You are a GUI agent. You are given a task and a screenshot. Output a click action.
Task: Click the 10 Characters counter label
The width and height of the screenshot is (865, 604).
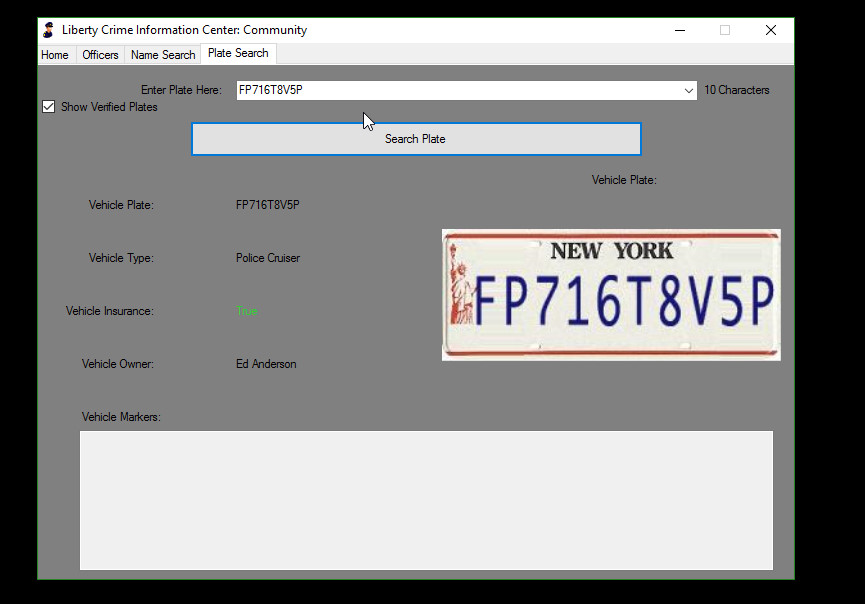[x=737, y=90]
